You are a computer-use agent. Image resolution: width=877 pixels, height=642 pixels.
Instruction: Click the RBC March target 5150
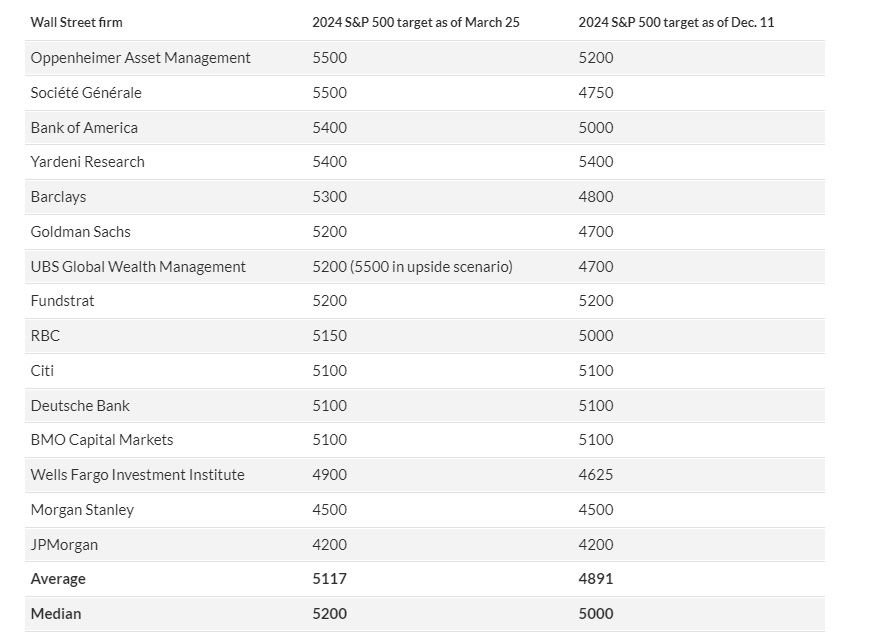point(329,336)
